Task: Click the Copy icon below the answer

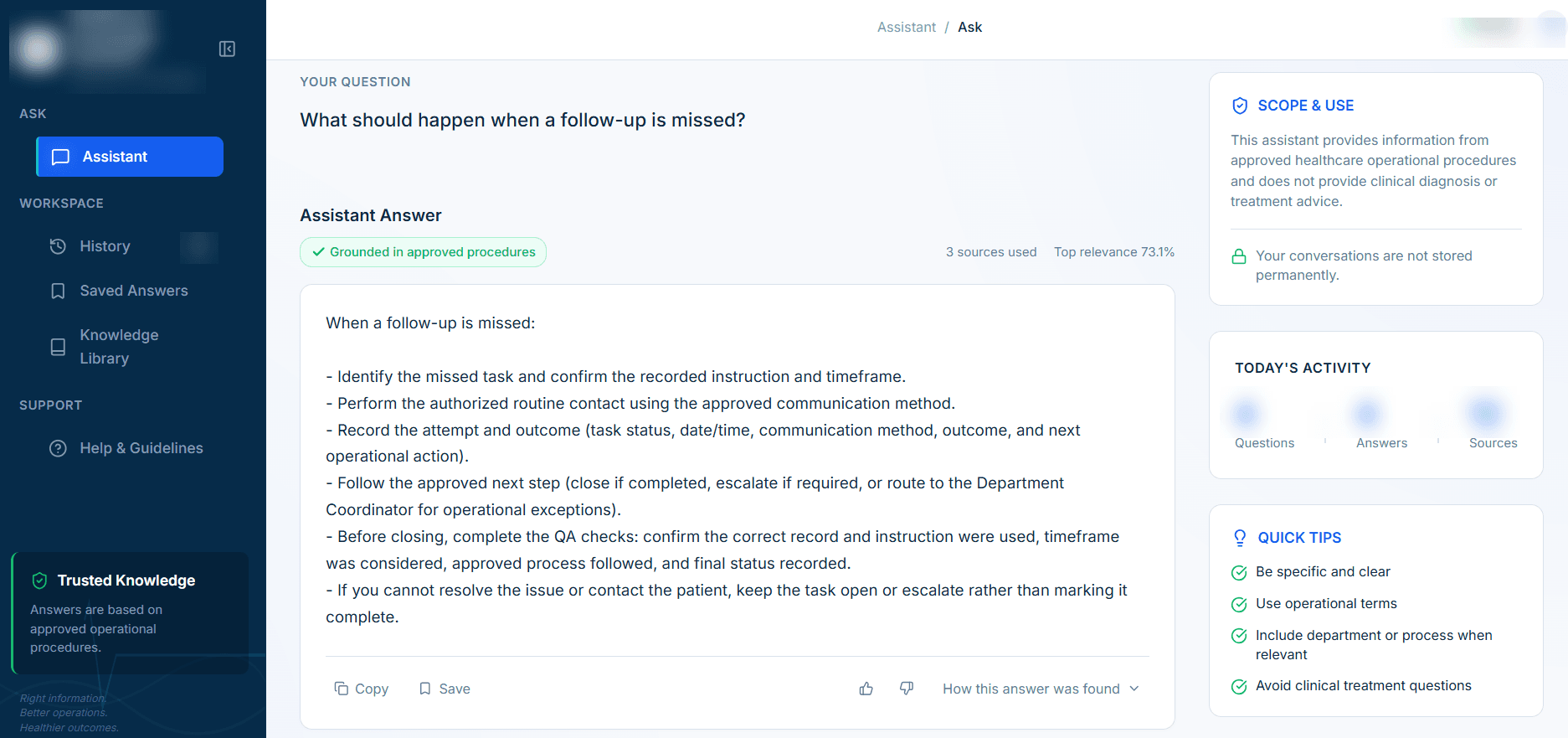Action: click(x=341, y=689)
